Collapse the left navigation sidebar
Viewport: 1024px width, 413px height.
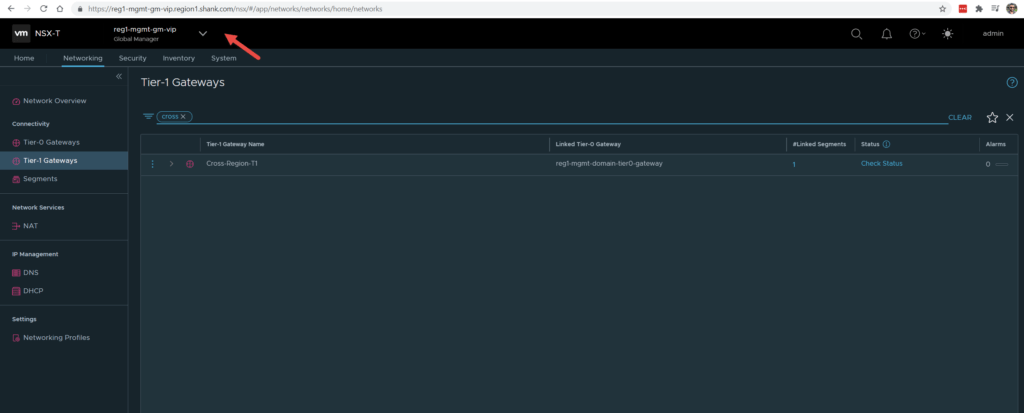(119, 76)
